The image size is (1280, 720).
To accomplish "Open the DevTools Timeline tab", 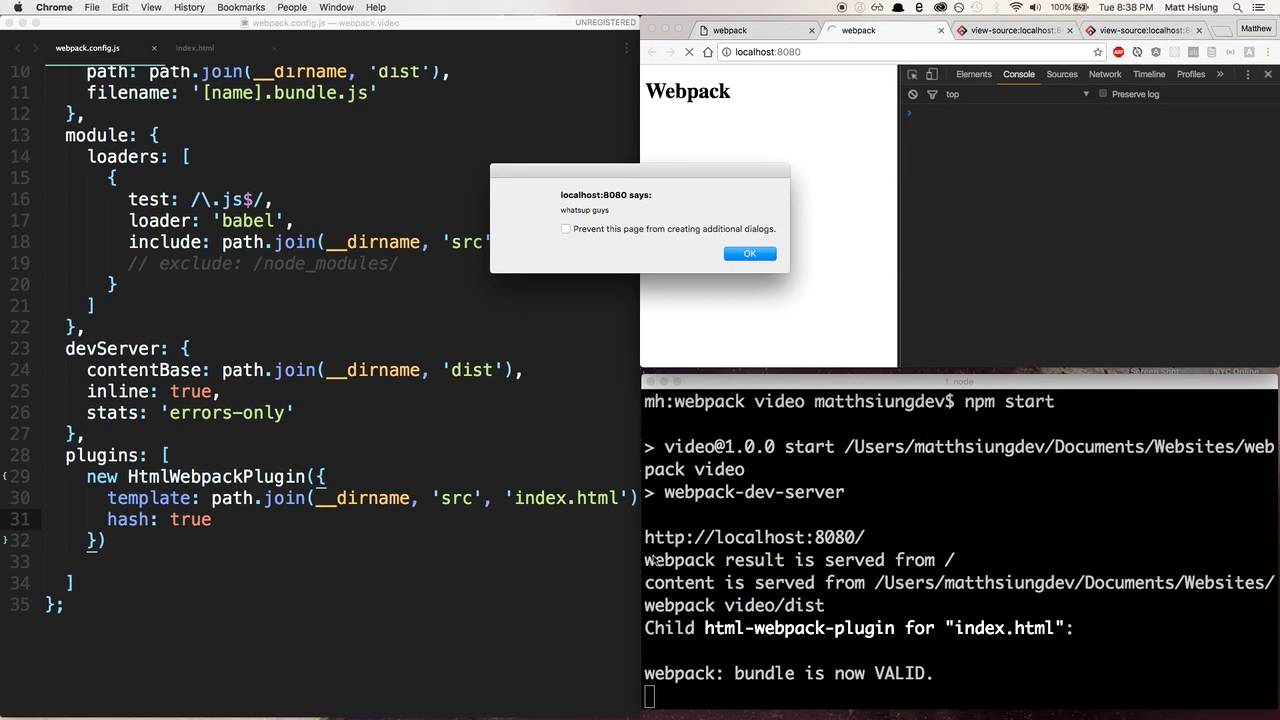I will pos(1149,74).
